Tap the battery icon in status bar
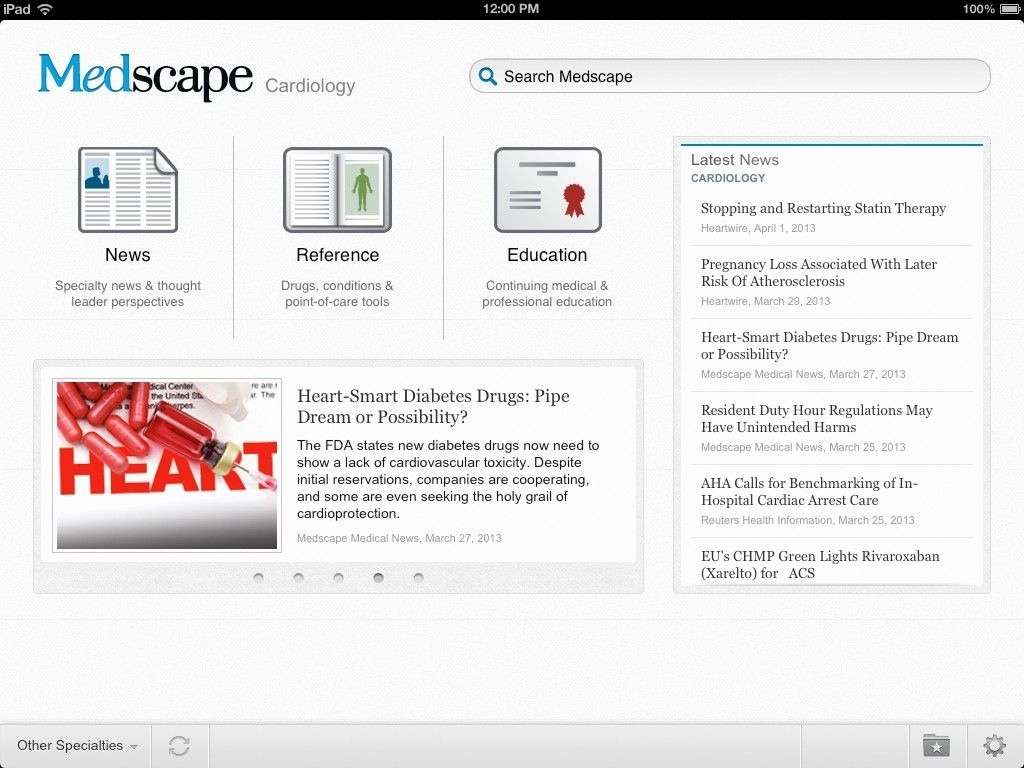Image resolution: width=1024 pixels, height=768 pixels. click(1009, 9)
